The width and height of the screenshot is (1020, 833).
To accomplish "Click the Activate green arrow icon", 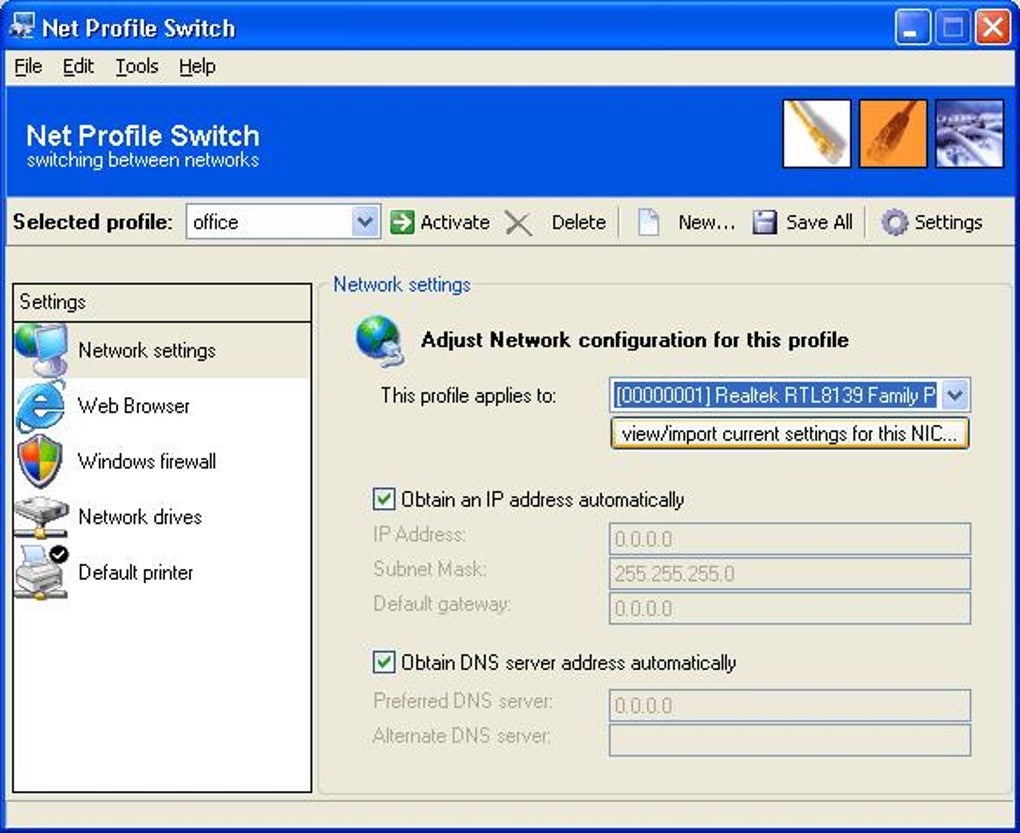I will click(x=402, y=222).
